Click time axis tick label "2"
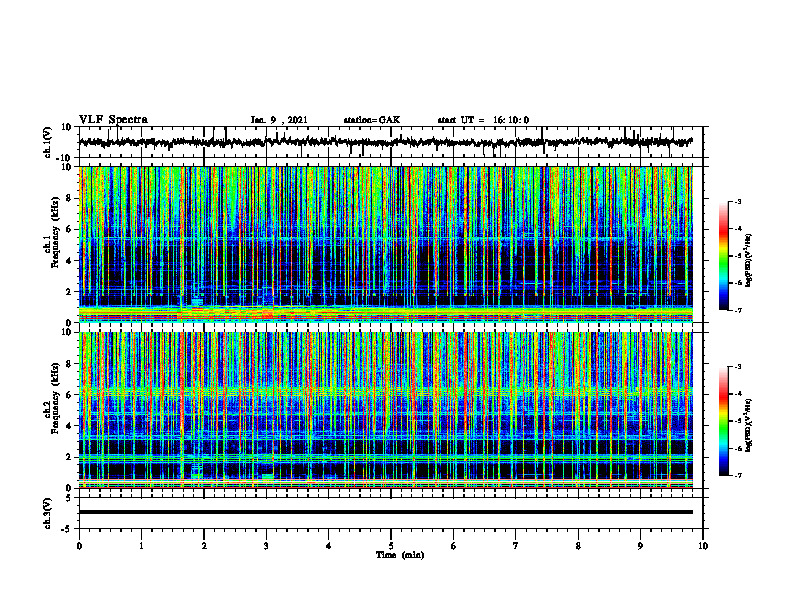The height and width of the screenshot is (612, 792). tap(204, 546)
